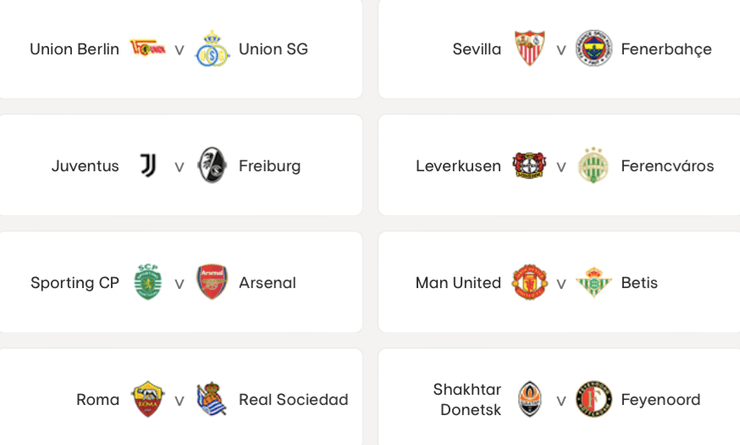
Task: Click the Feyenoord club badge
Action: pyautogui.click(x=593, y=400)
